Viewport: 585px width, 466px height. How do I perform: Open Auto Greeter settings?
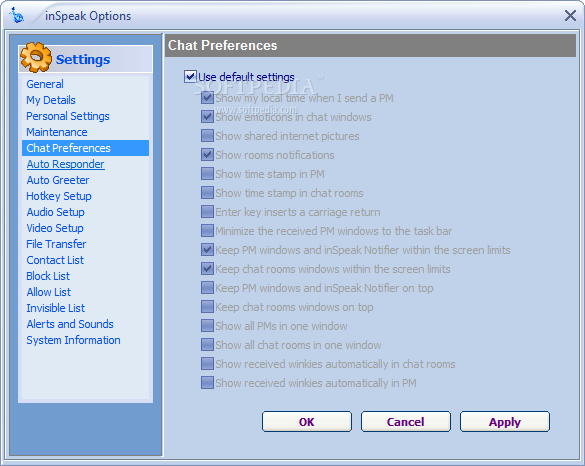click(58, 180)
